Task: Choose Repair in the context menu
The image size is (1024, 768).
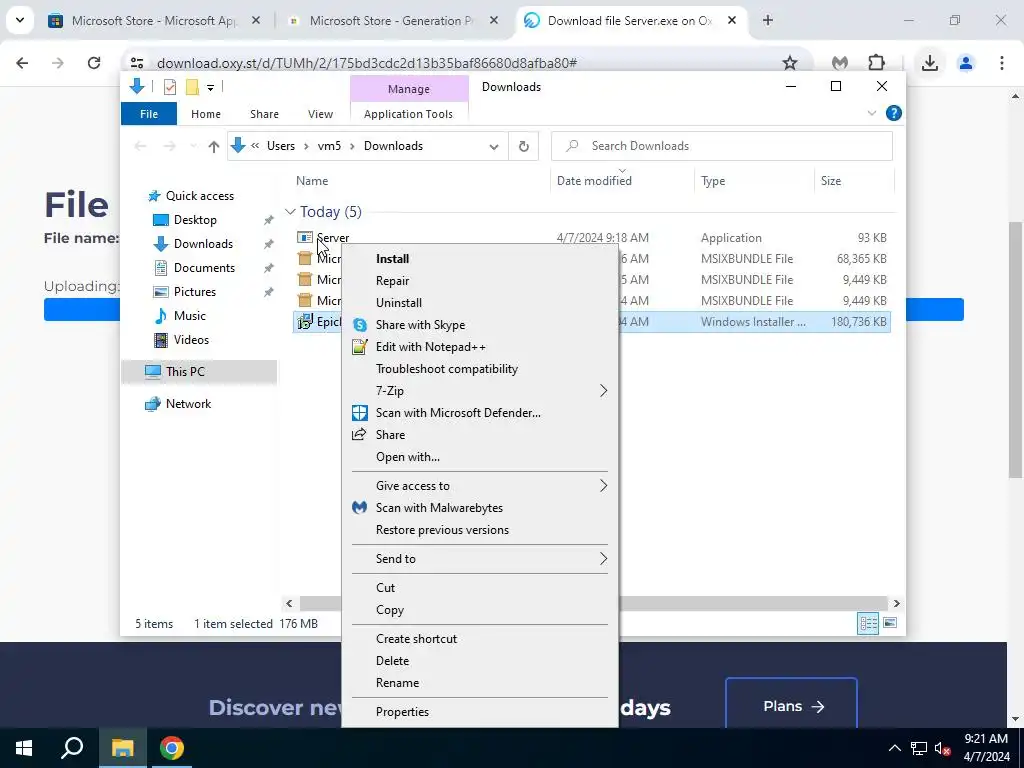Action: pyautogui.click(x=392, y=281)
